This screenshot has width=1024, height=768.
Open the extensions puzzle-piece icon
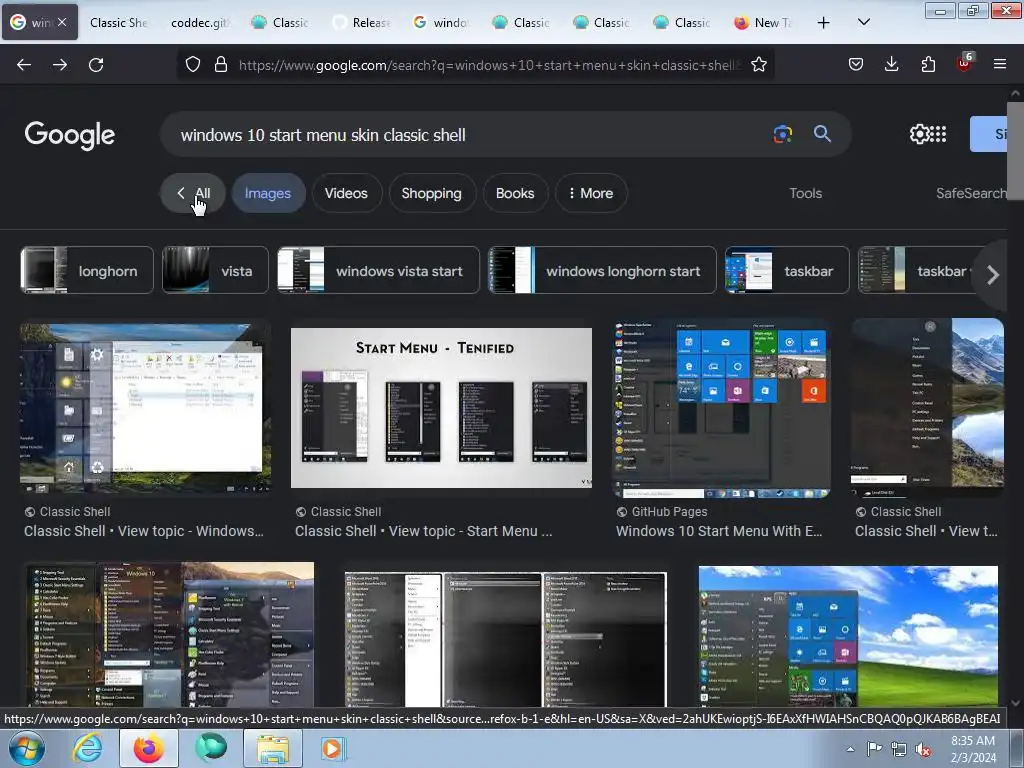pyautogui.click(x=928, y=64)
